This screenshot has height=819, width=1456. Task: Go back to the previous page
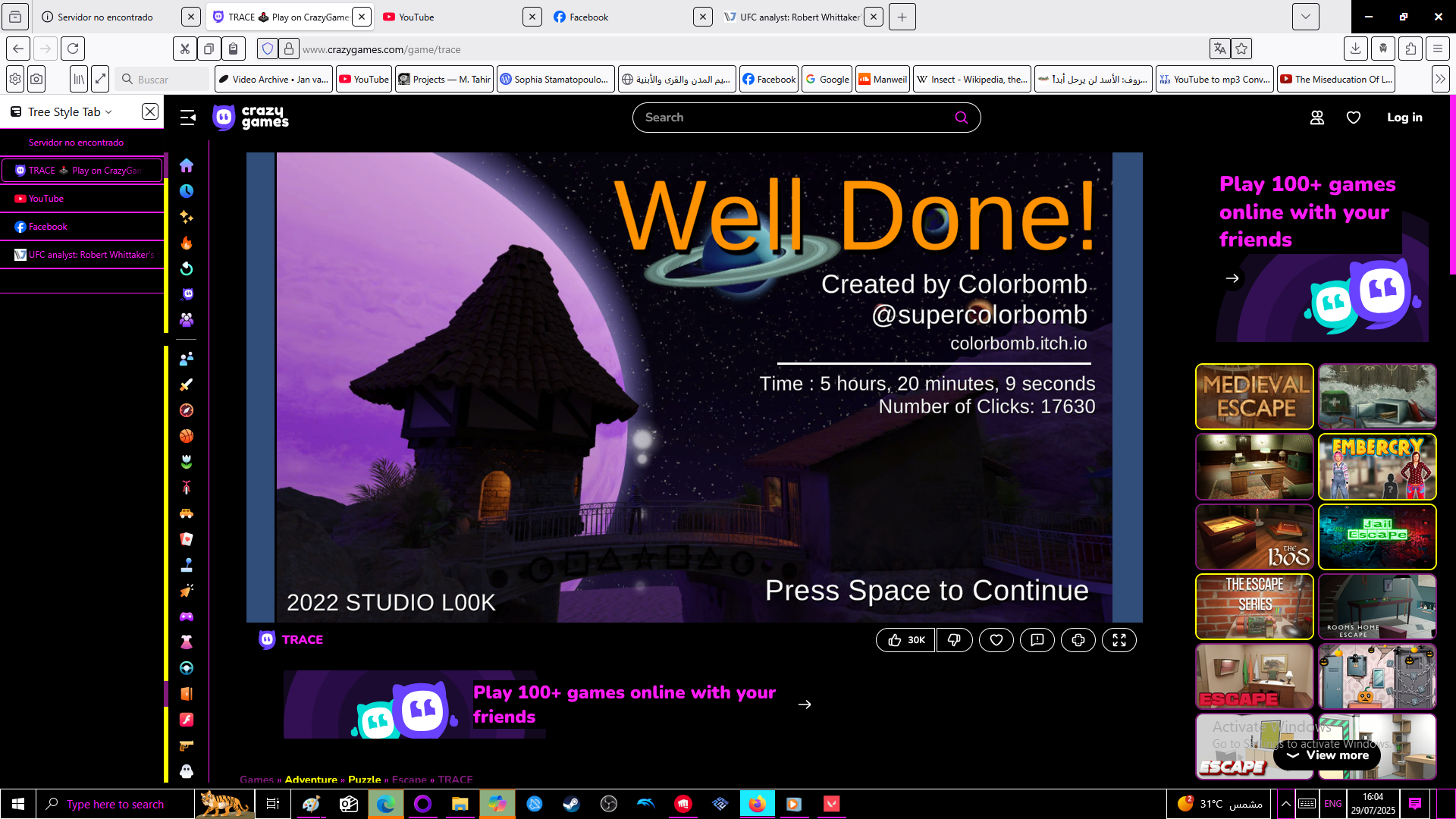(x=18, y=49)
